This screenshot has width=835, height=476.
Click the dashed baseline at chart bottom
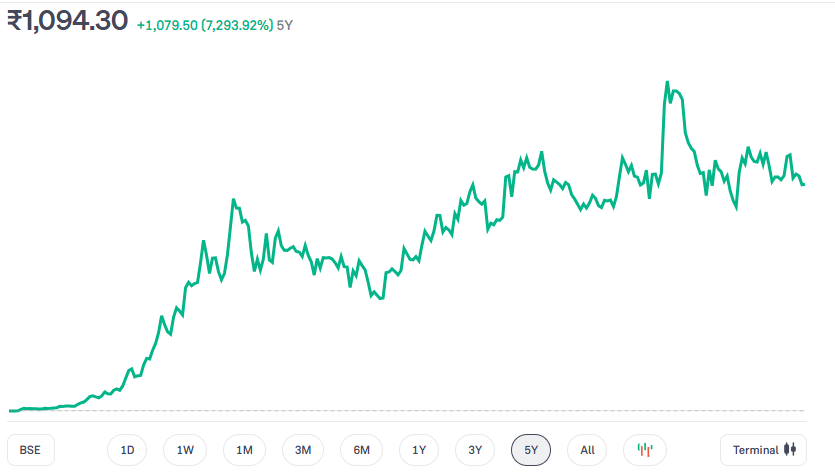pos(400,411)
